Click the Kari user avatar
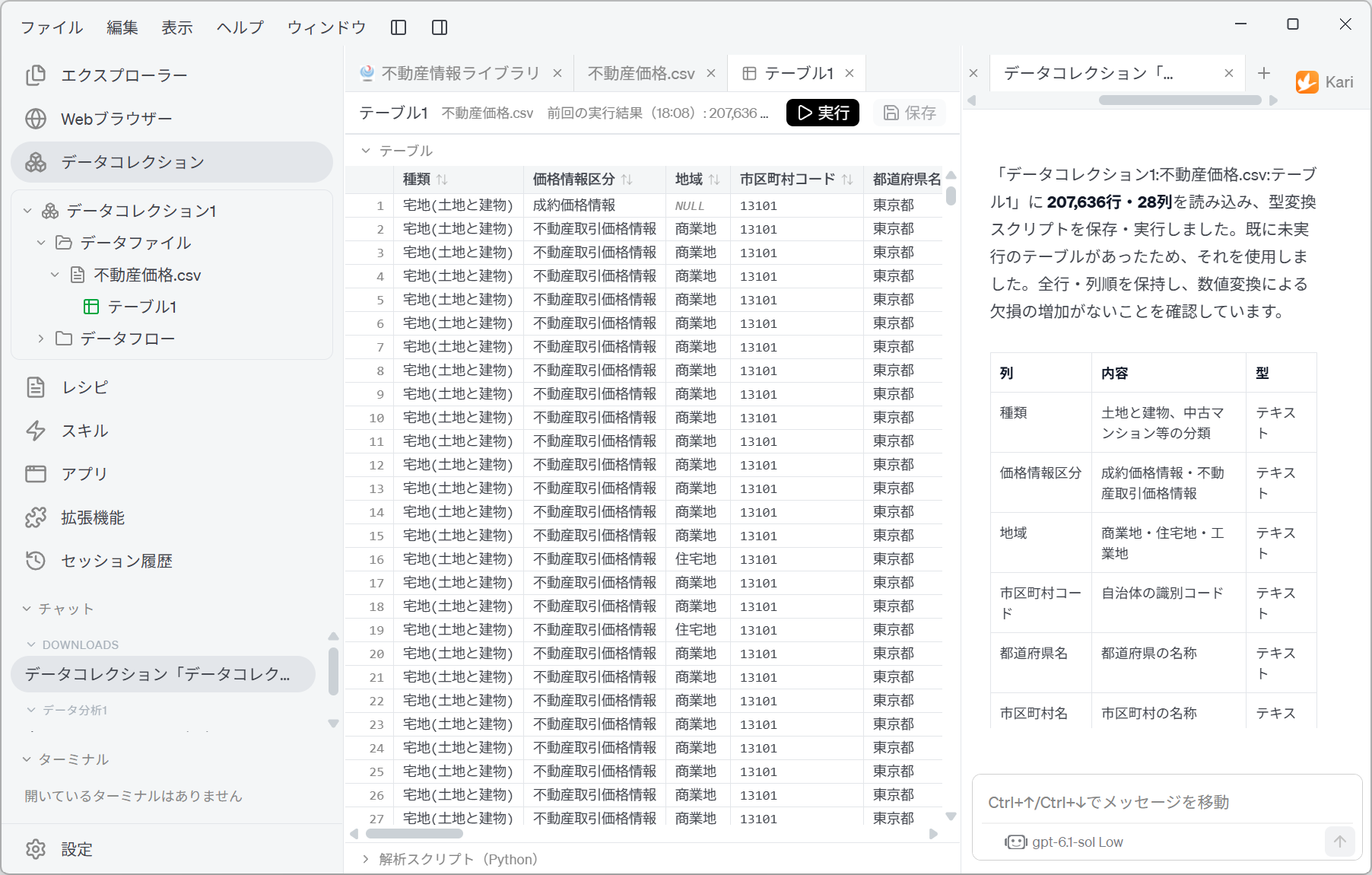 click(x=1307, y=82)
